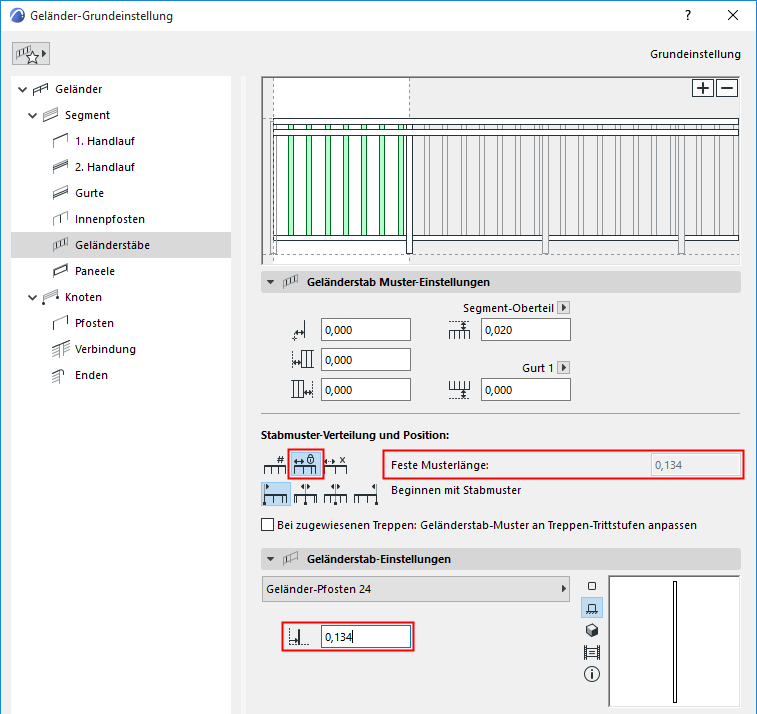Choose end-aligned pattern position icon
This screenshot has height=714, width=757.
point(365,493)
